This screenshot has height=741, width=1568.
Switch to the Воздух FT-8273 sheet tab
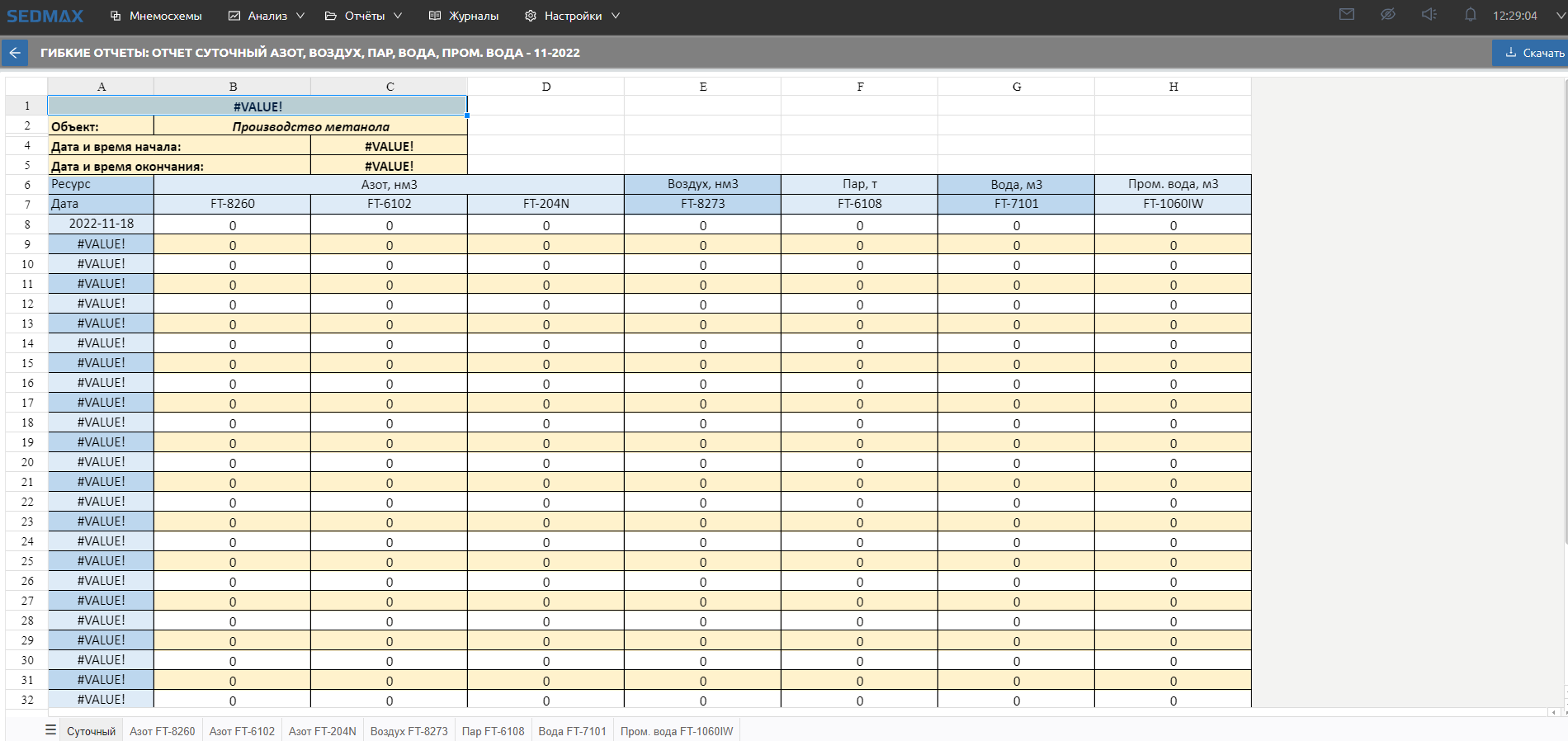click(409, 731)
